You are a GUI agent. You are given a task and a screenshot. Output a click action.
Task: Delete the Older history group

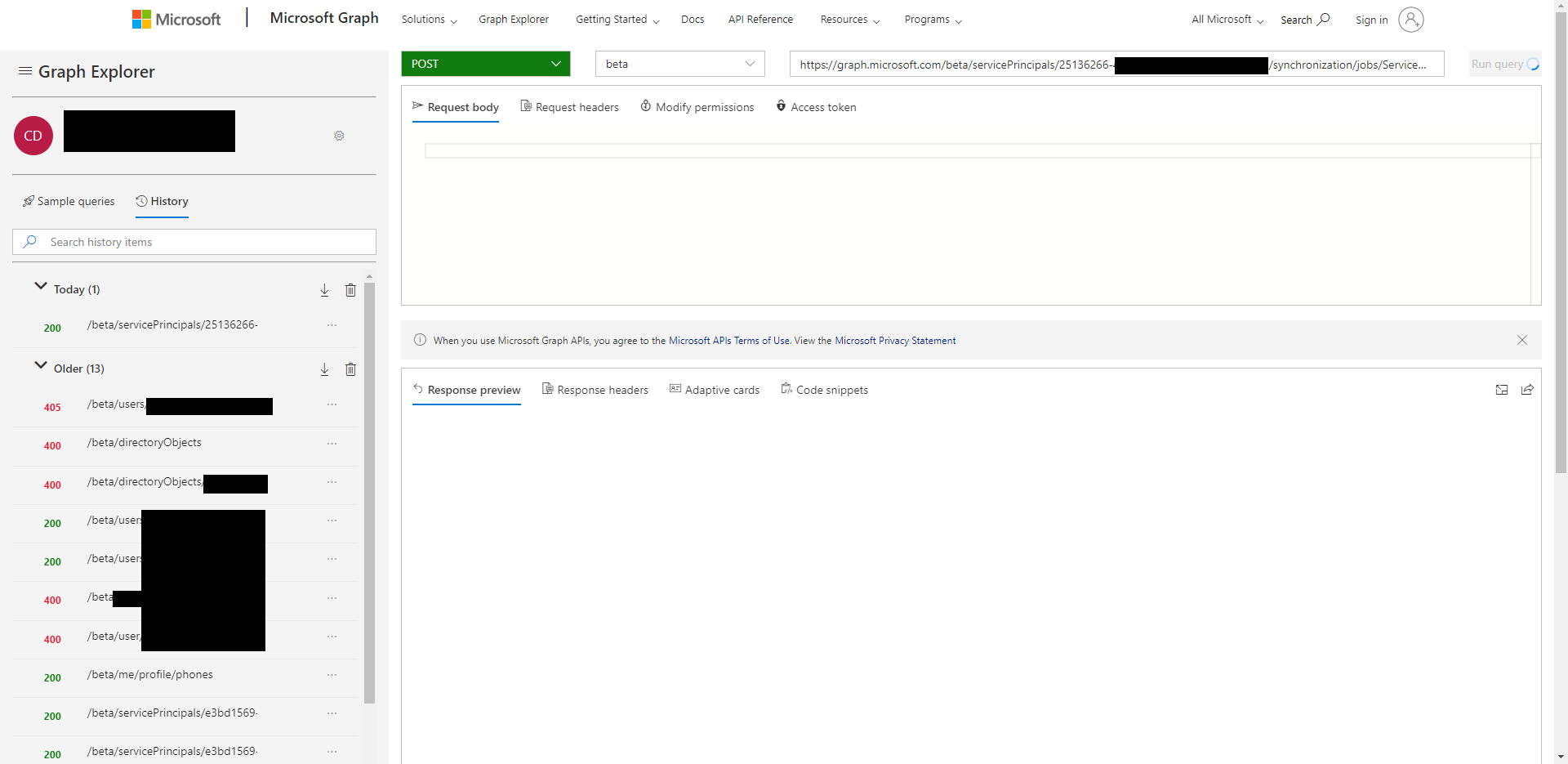(350, 369)
